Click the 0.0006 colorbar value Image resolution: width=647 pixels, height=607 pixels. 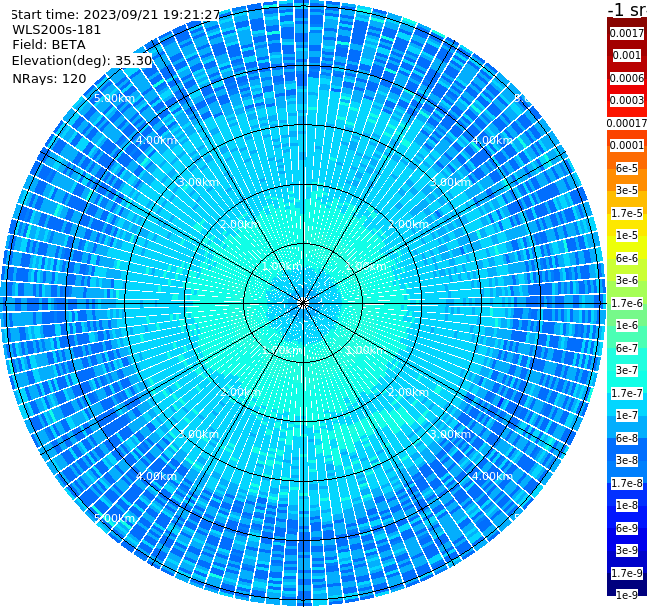click(627, 78)
